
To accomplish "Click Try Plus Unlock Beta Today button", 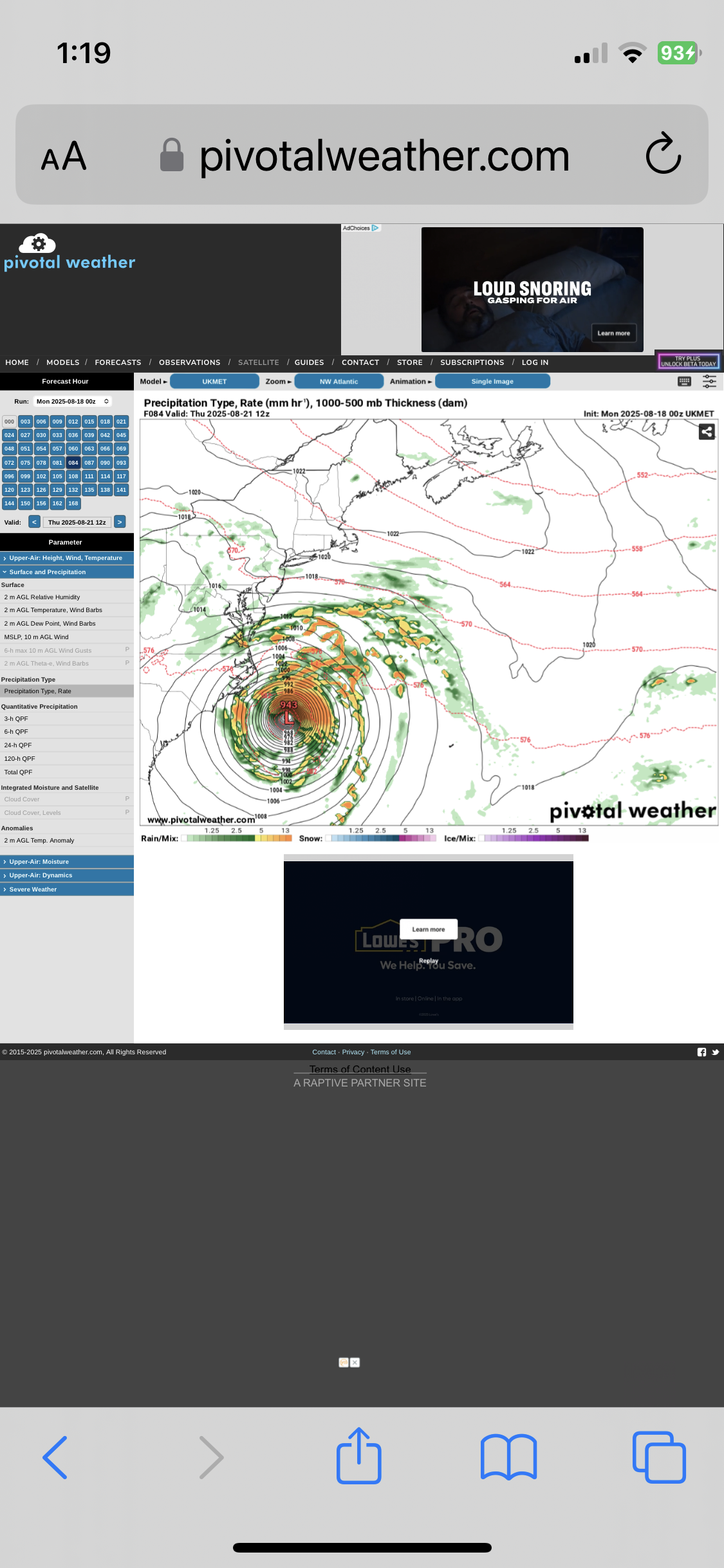I will 688,361.
